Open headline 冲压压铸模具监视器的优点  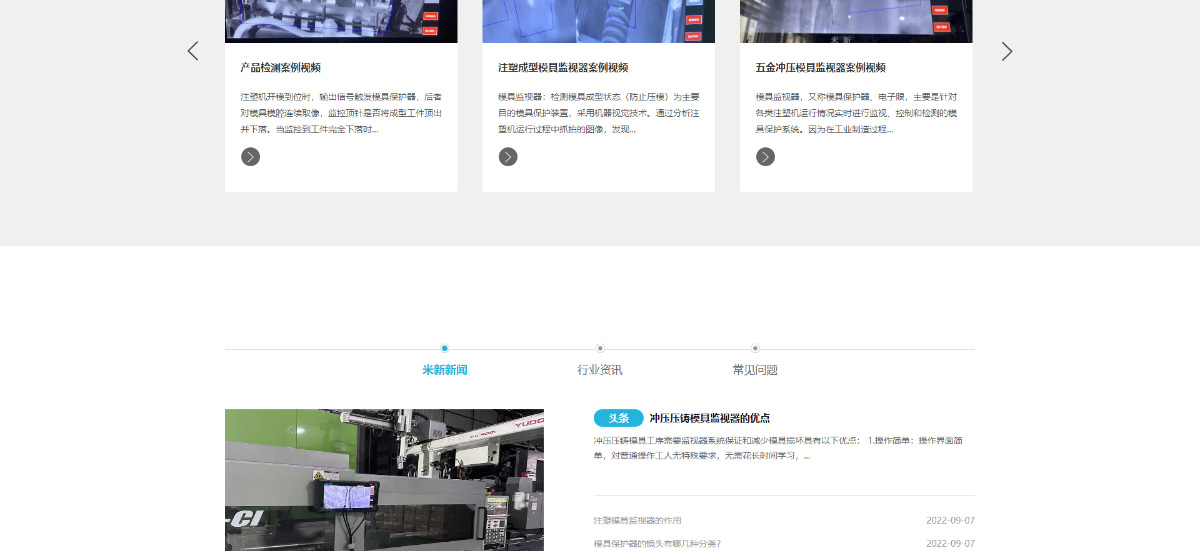tap(710, 418)
